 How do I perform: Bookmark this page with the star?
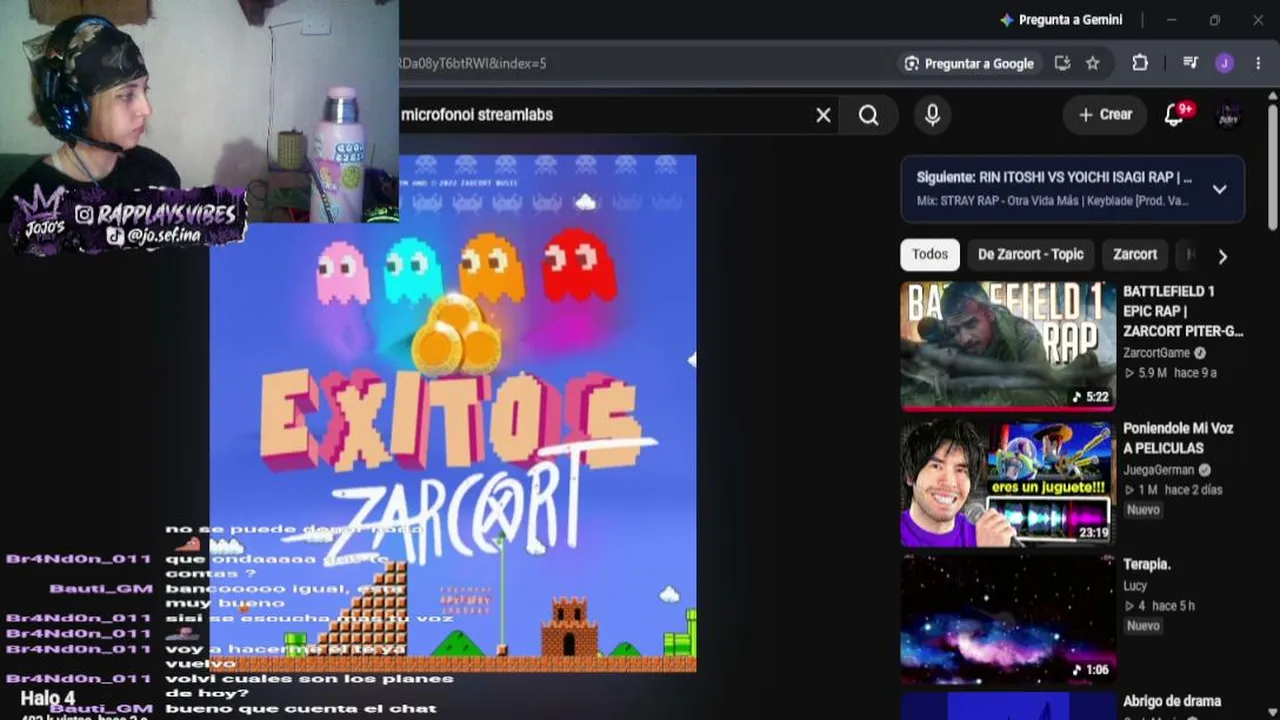pos(1093,63)
